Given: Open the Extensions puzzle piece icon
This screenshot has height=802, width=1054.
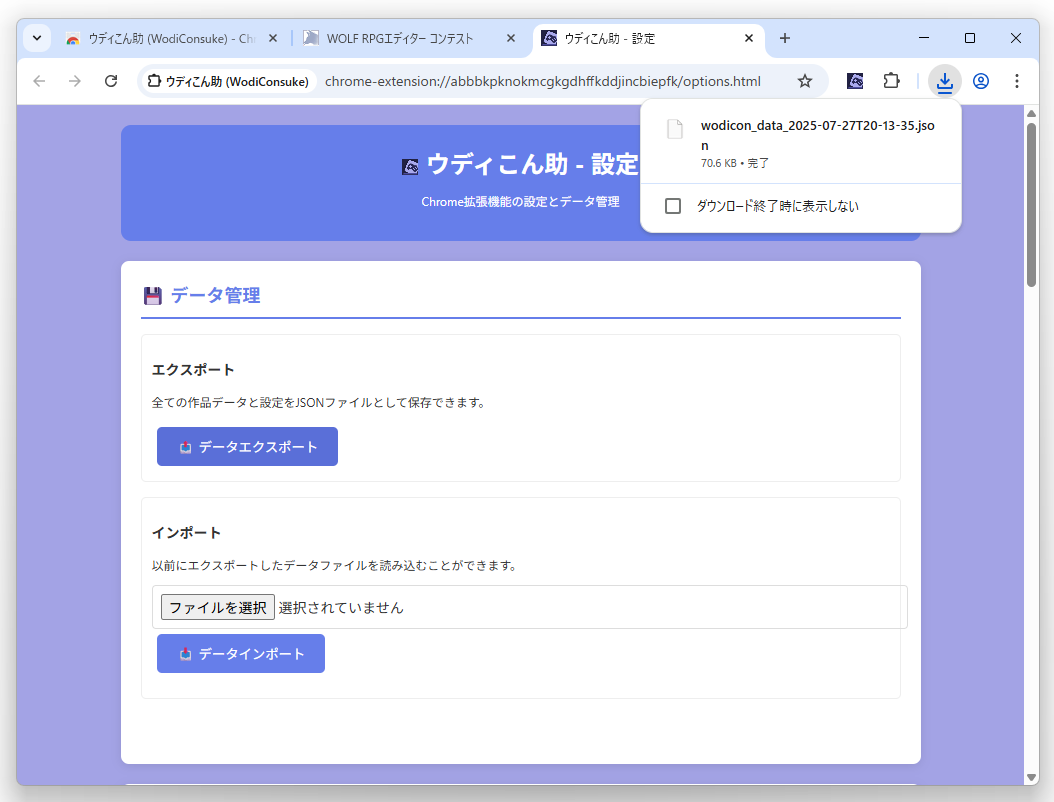Looking at the screenshot, I should tap(890, 81).
